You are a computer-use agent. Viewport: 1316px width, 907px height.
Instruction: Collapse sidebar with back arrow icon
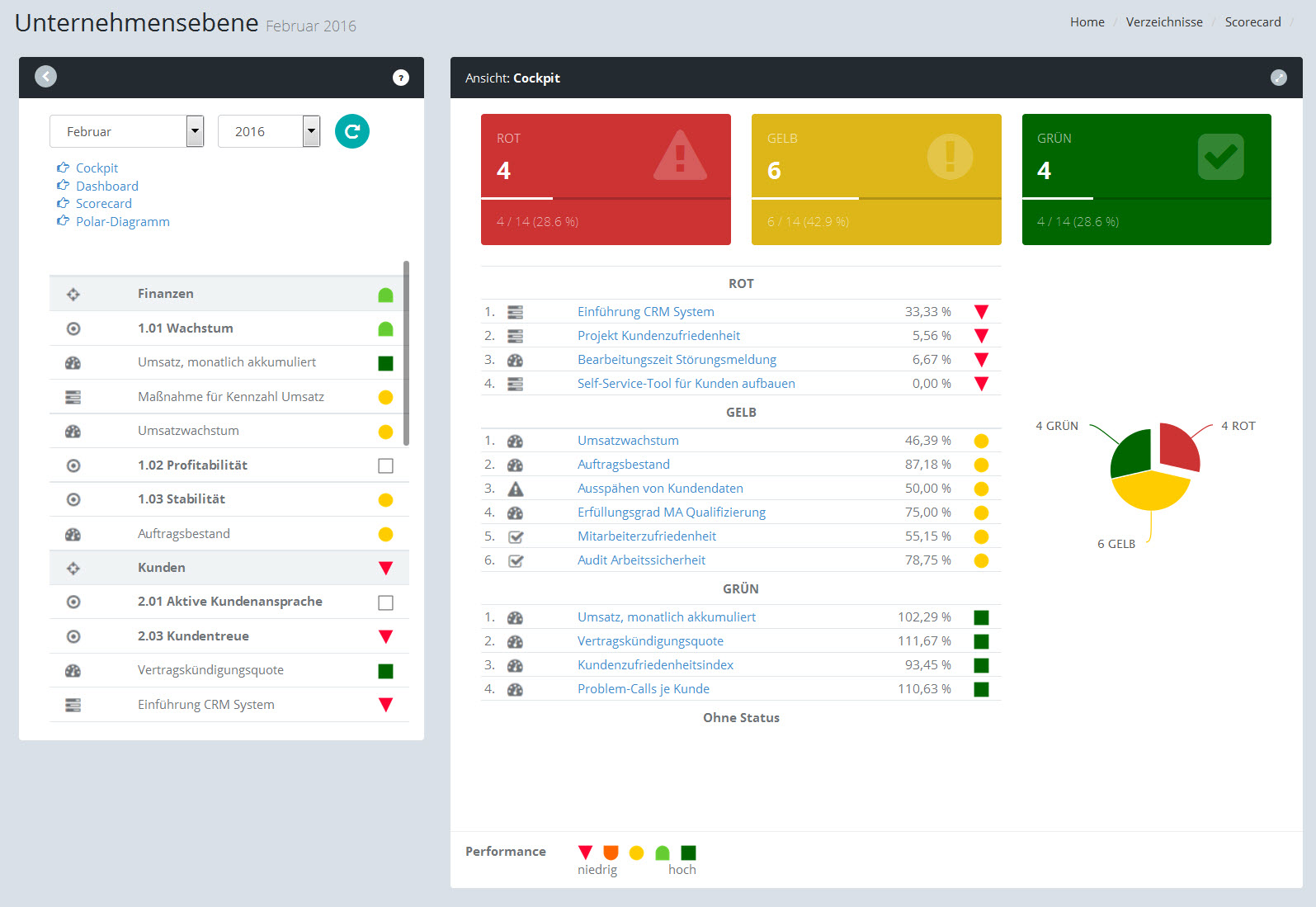tap(46, 77)
